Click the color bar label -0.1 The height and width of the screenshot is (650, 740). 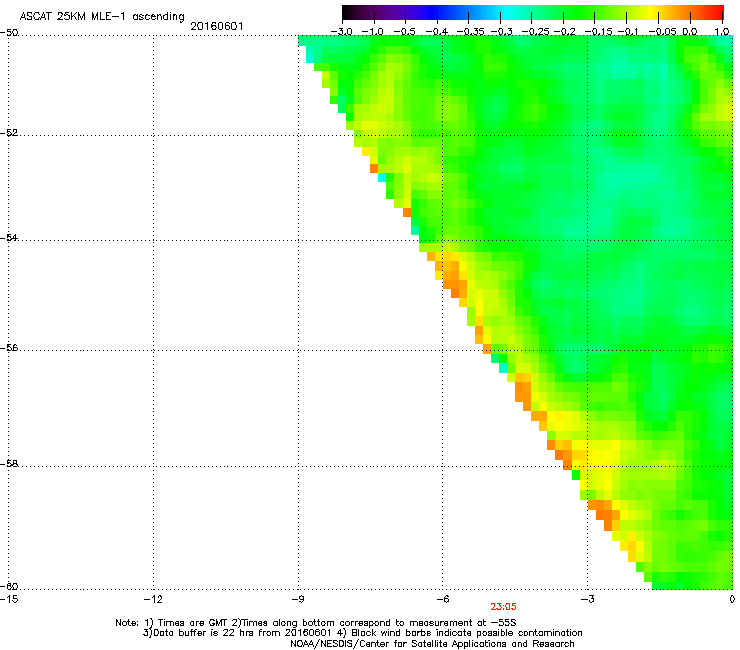628,32
